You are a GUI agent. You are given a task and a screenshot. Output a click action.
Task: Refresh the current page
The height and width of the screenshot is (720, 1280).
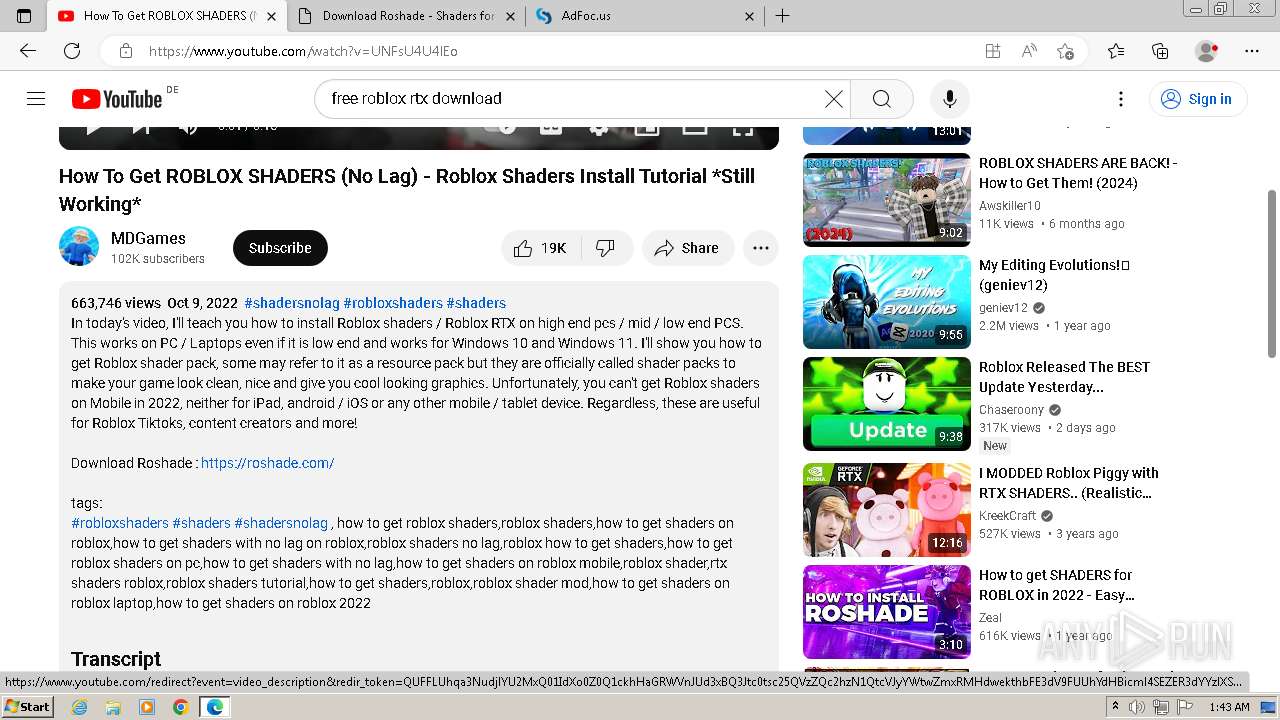point(72,50)
